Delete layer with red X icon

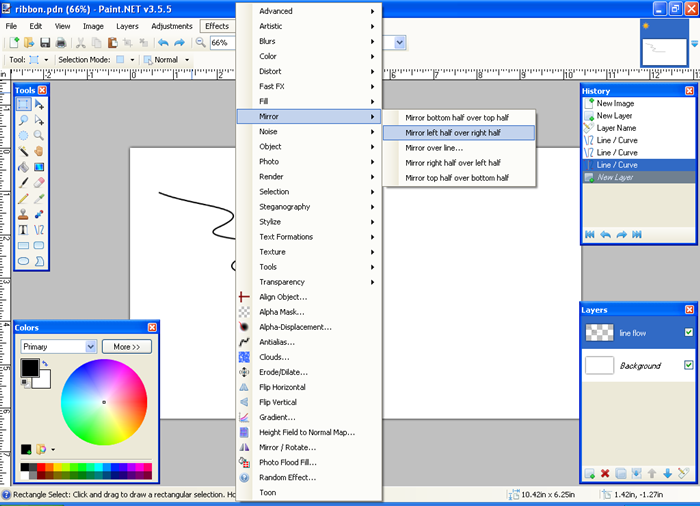605,473
